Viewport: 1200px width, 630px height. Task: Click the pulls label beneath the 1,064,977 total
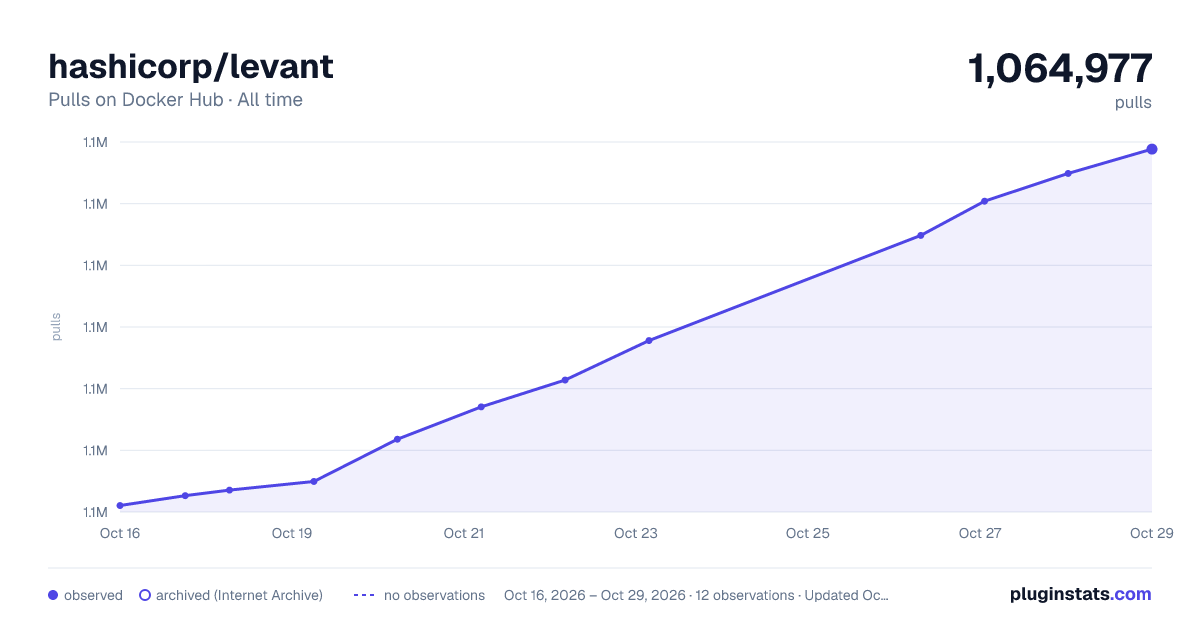click(x=1133, y=102)
